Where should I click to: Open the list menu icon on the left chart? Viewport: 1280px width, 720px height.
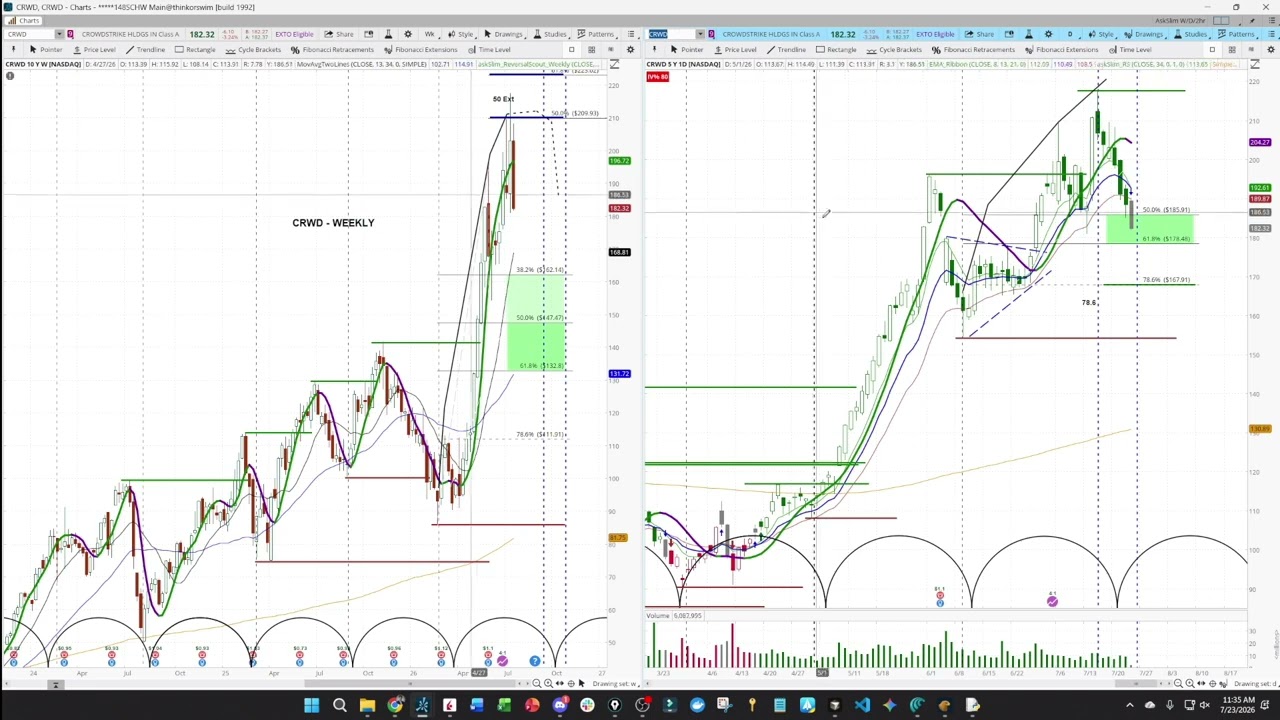tap(630, 34)
